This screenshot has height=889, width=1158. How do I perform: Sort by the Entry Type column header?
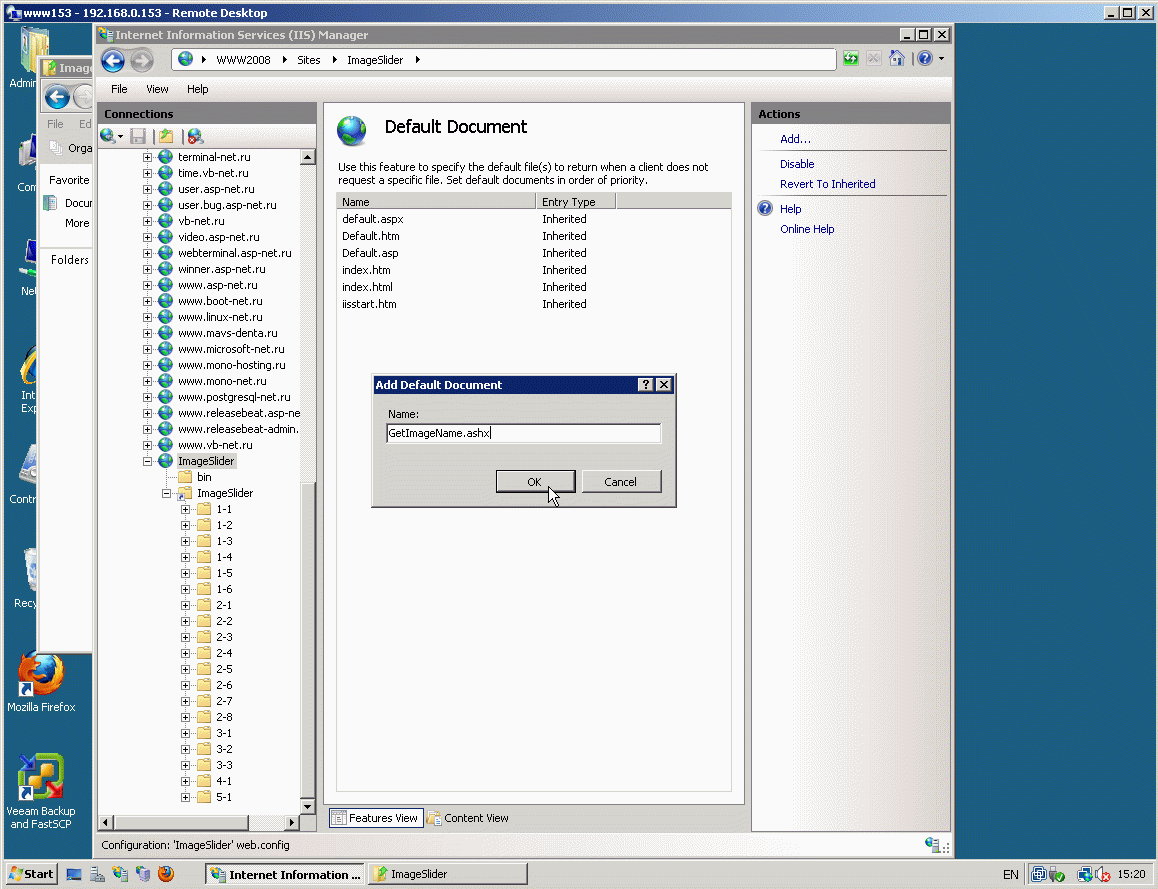click(x=576, y=202)
